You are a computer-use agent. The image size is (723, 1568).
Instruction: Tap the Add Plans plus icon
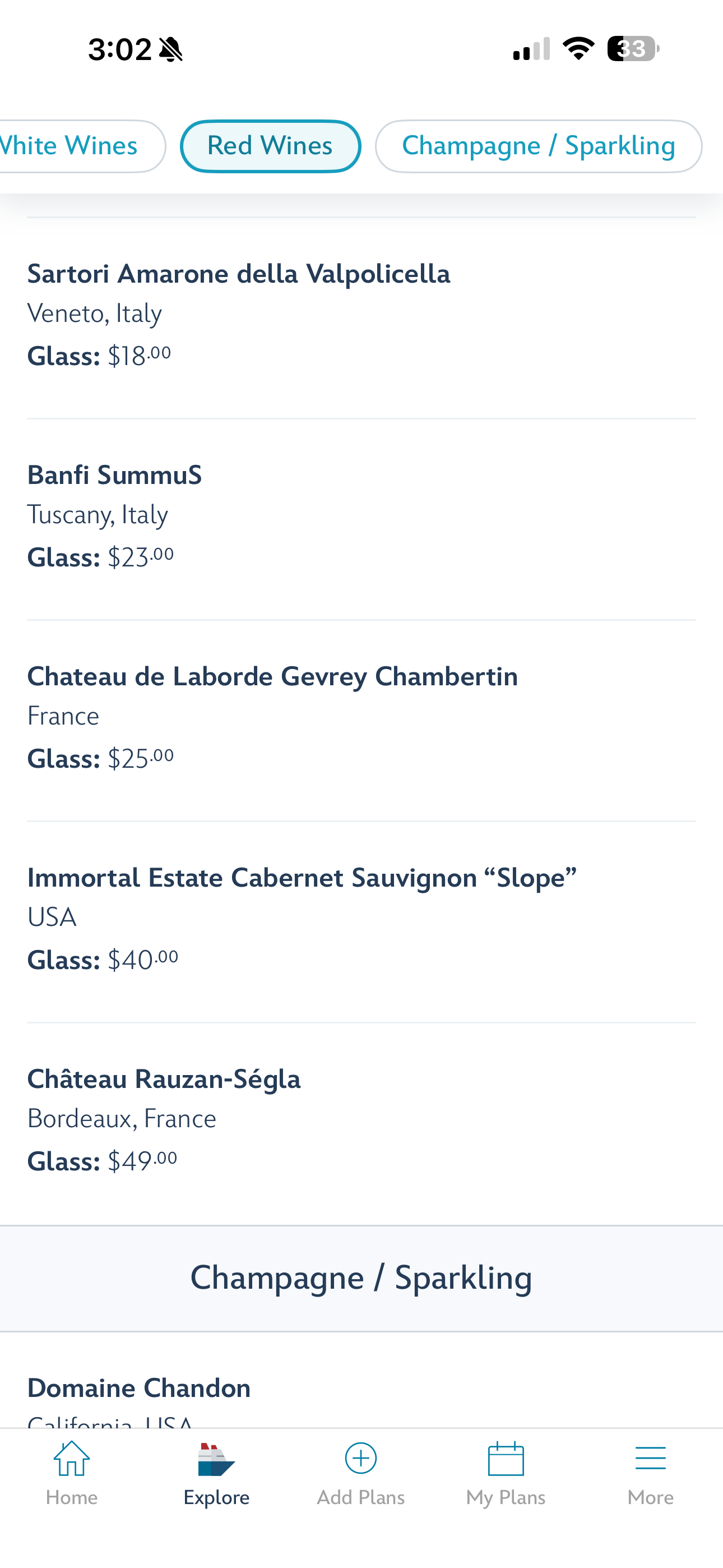tap(361, 1459)
